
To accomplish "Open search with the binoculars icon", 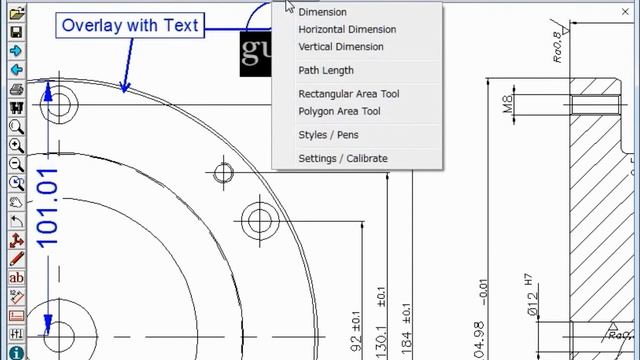I will pos(16,108).
